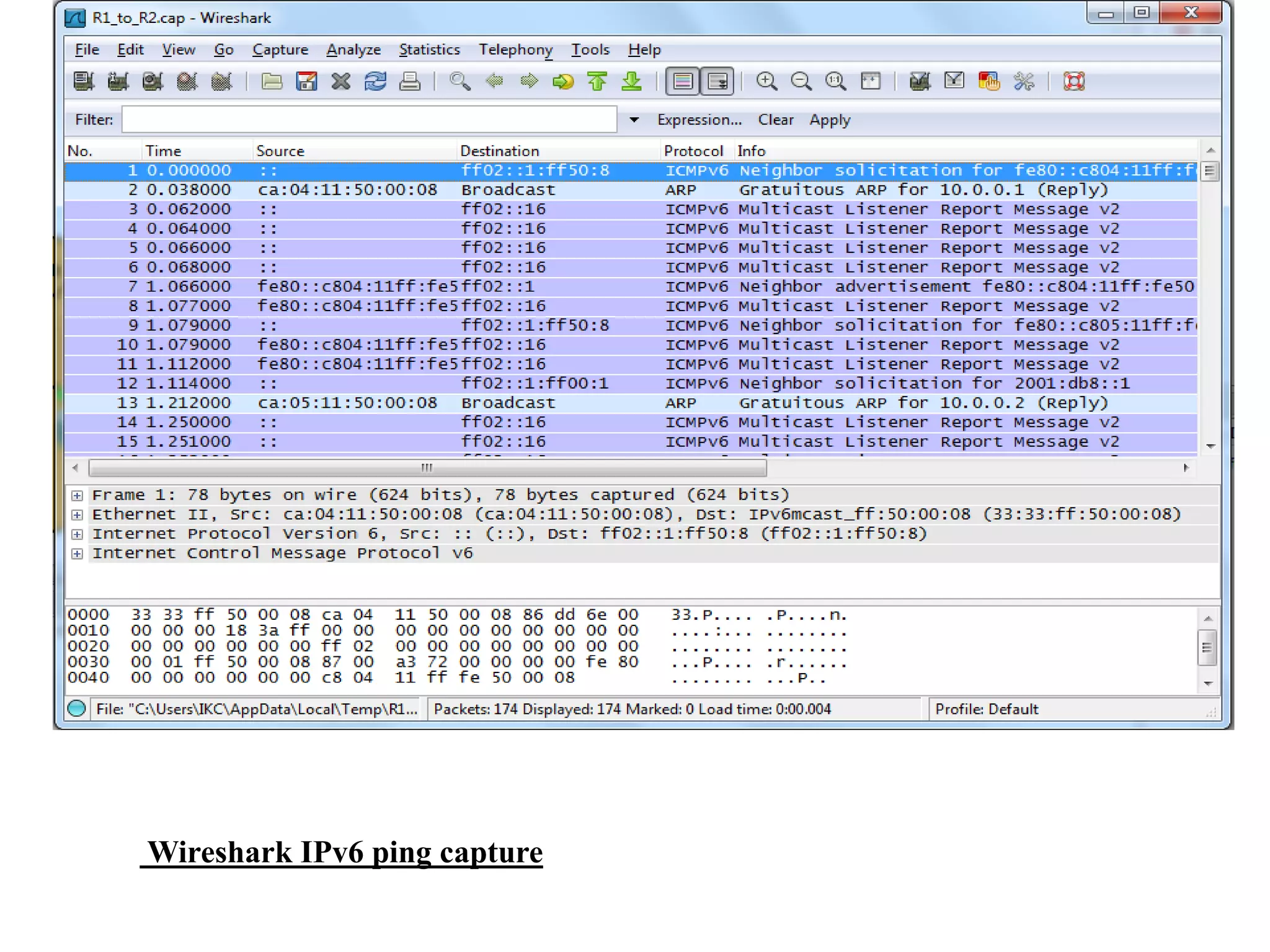Viewport: 1270px width, 952px height.
Task: Clear the display filter
Action: point(776,120)
